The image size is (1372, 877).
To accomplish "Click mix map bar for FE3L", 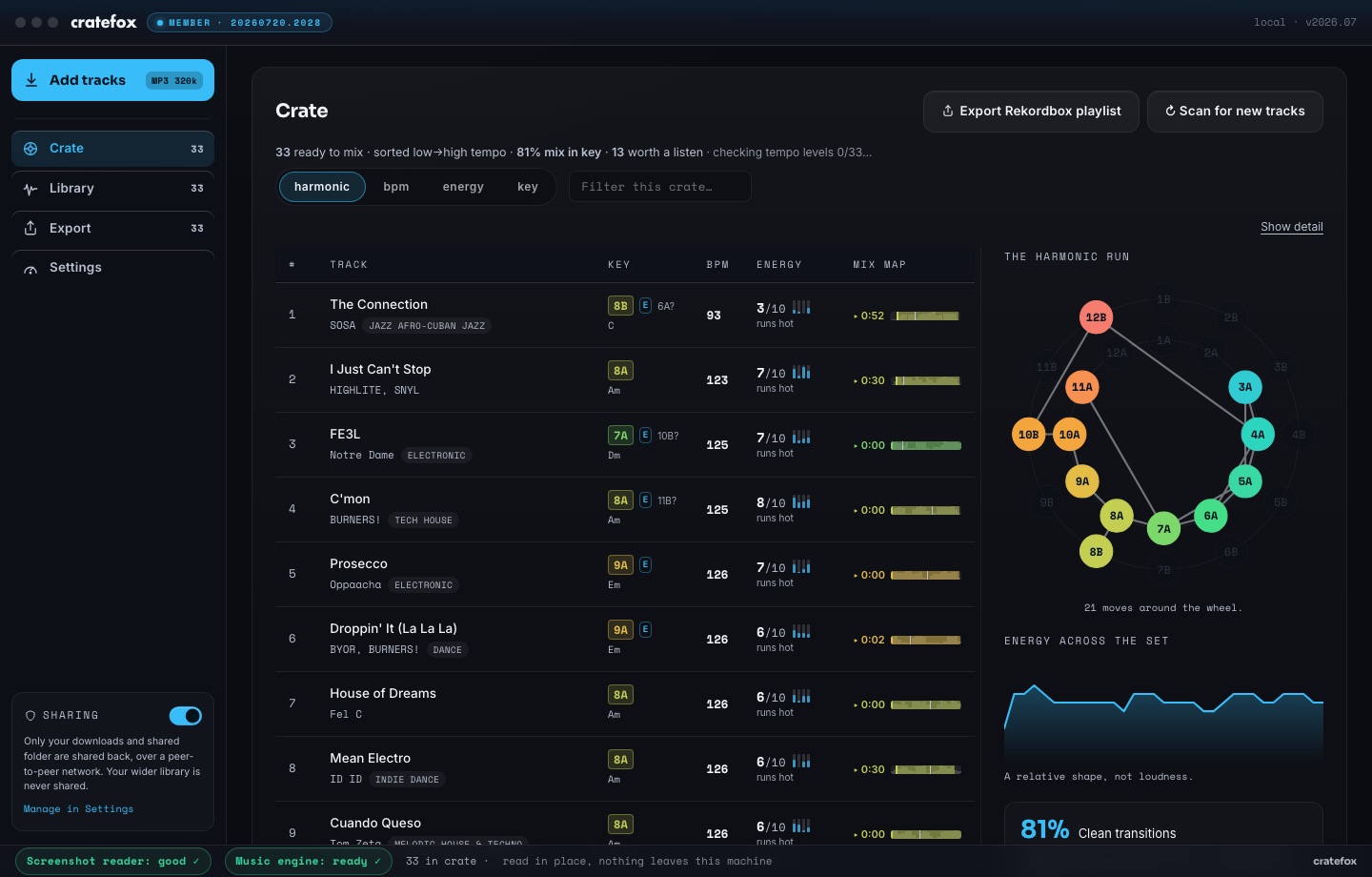I will (x=926, y=445).
